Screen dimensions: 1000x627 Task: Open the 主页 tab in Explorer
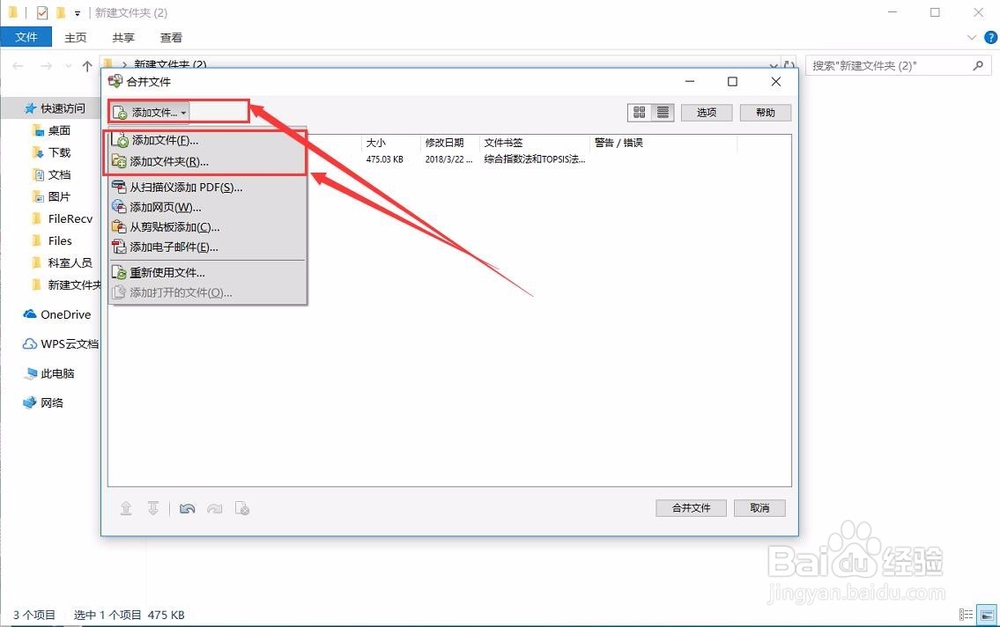tap(75, 38)
